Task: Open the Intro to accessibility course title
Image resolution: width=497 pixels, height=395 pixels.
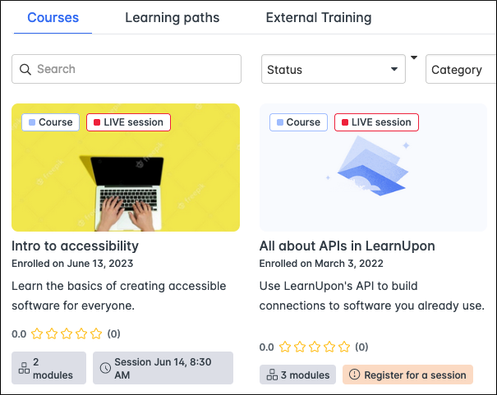Action: (x=75, y=246)
